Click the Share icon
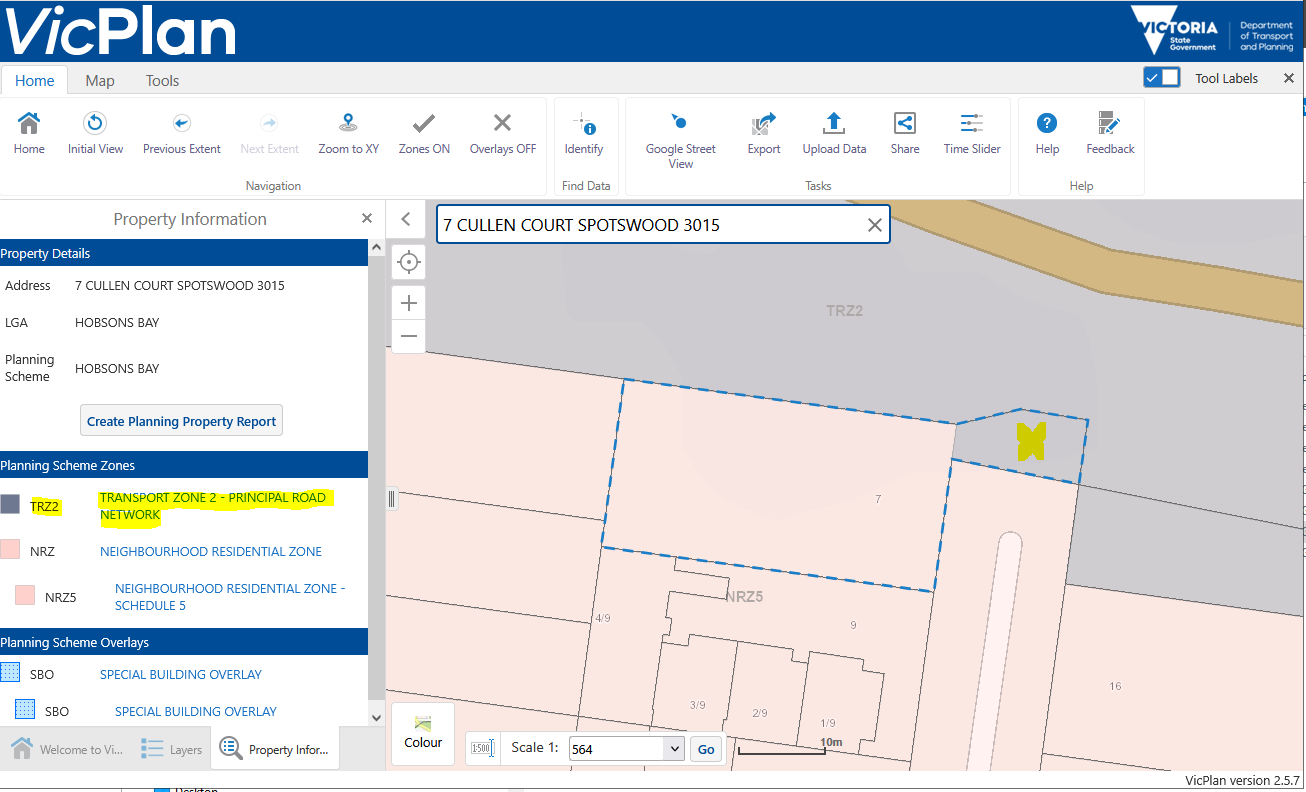The image size is (1306, 792). pyautogui.click(x=904, y=124)
